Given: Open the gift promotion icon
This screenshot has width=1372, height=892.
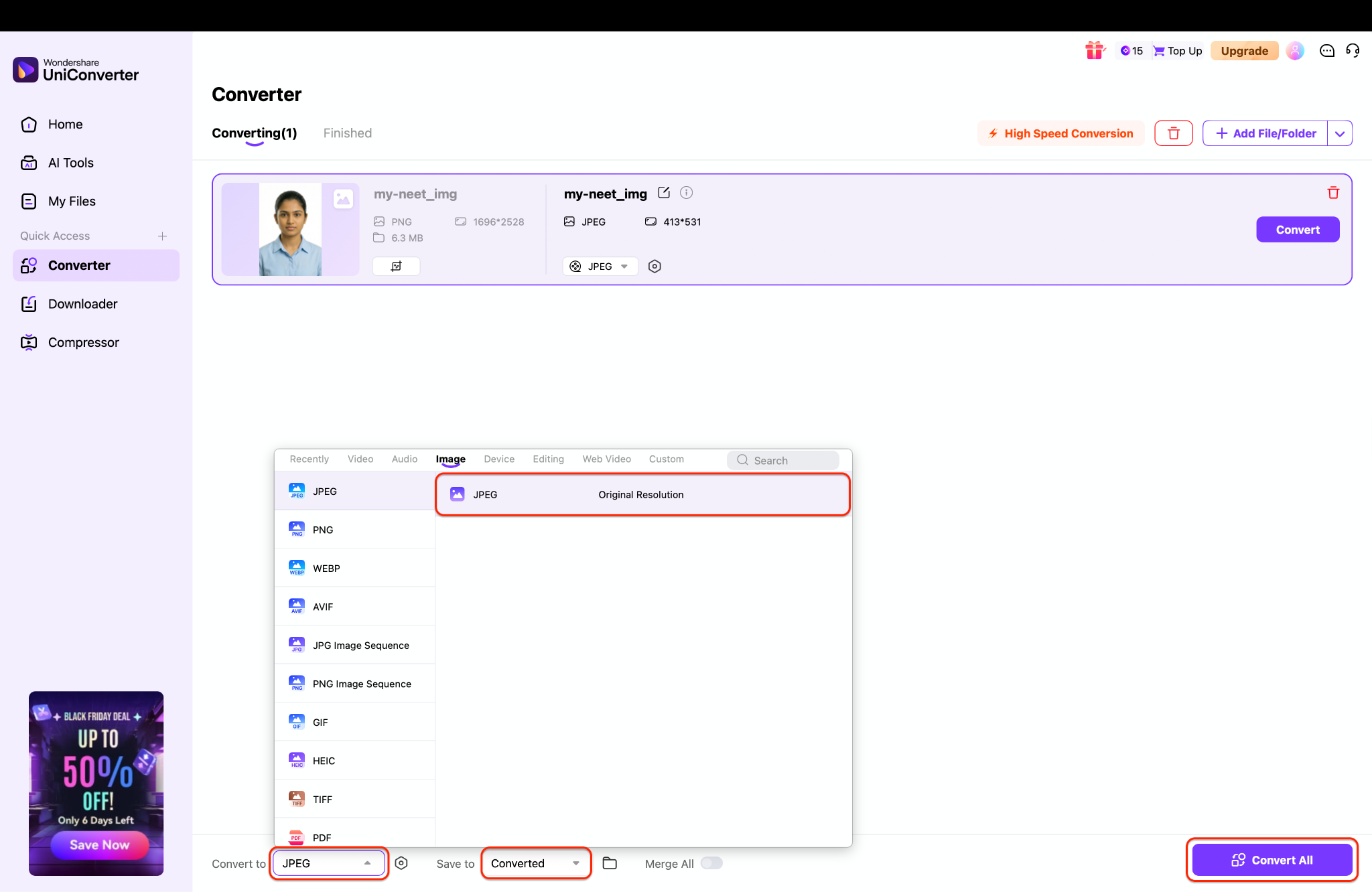Looking at the screenshot, I should point(1095,50).
